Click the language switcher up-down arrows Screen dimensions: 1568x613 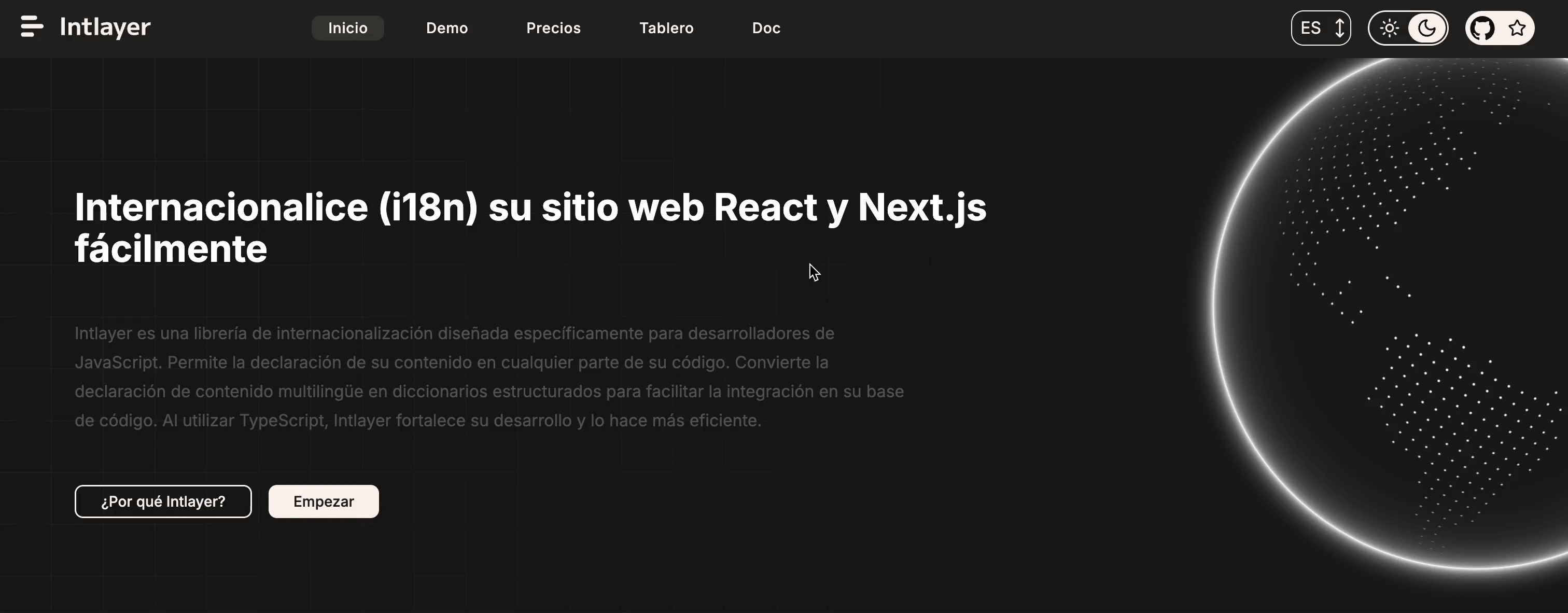pyautogui.click(x=1339, y=28)
